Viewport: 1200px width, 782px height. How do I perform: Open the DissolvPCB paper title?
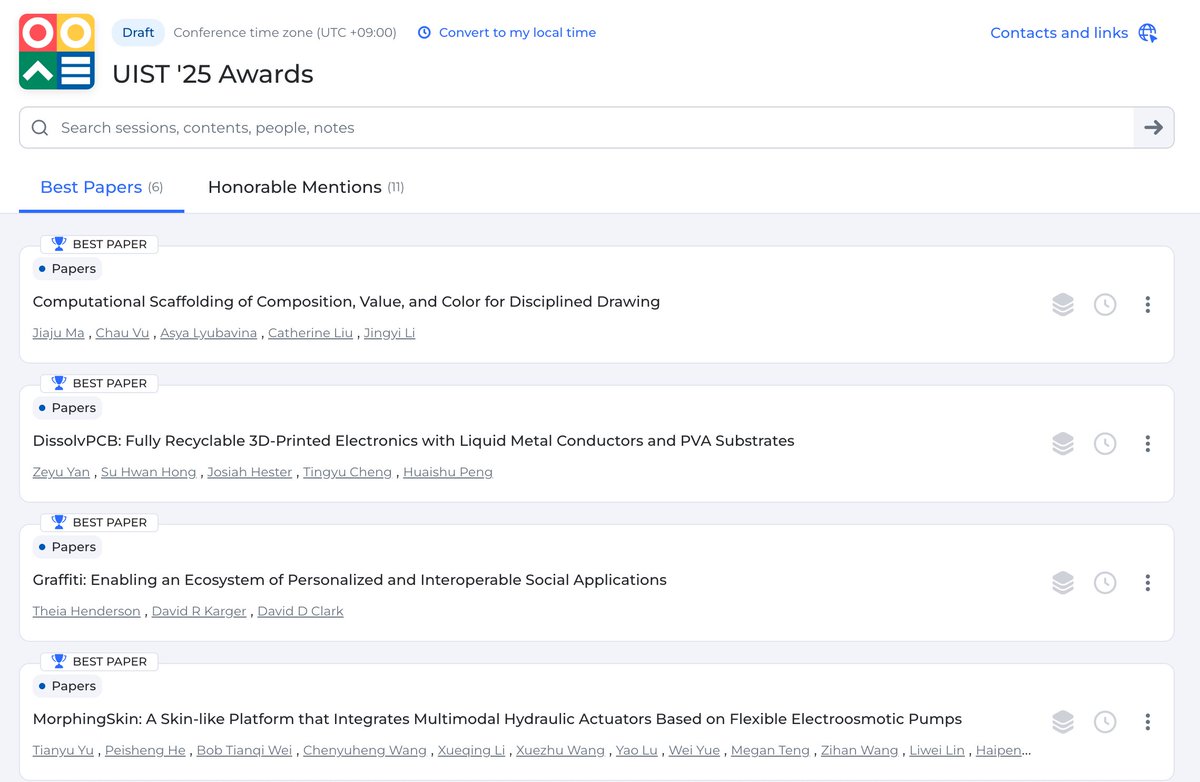pyautogui.click(x=413, y=441)
